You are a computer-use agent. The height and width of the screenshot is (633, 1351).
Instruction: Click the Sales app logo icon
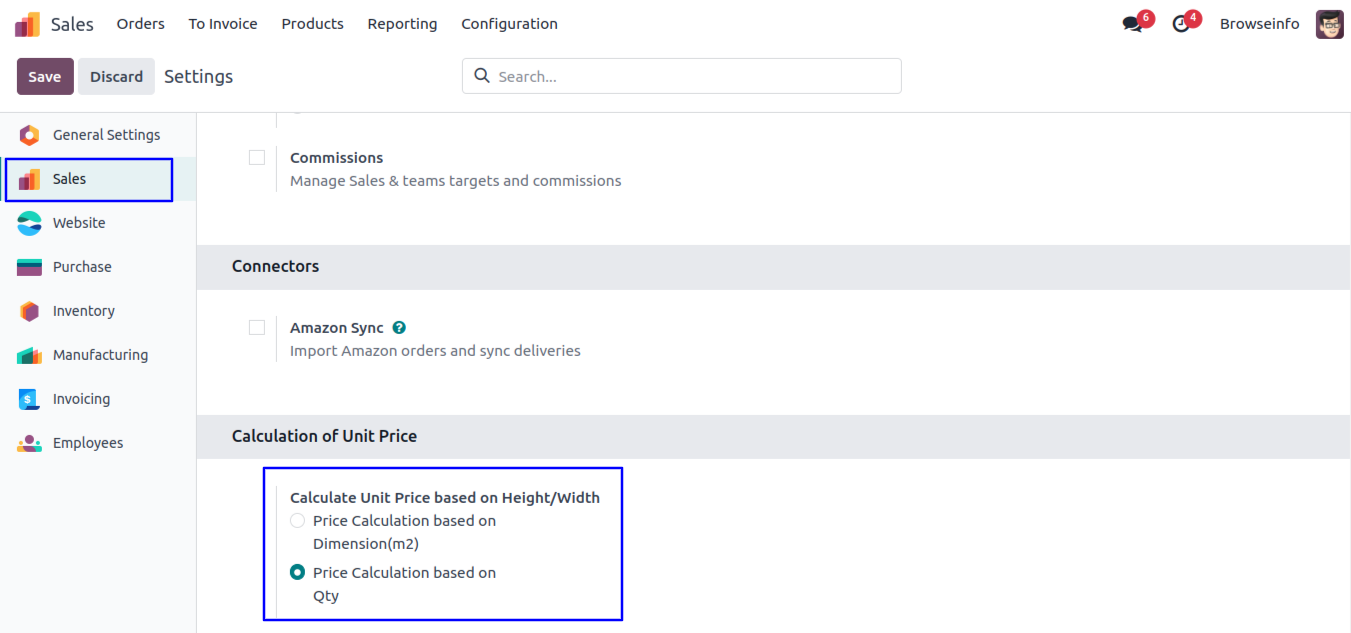27,24
